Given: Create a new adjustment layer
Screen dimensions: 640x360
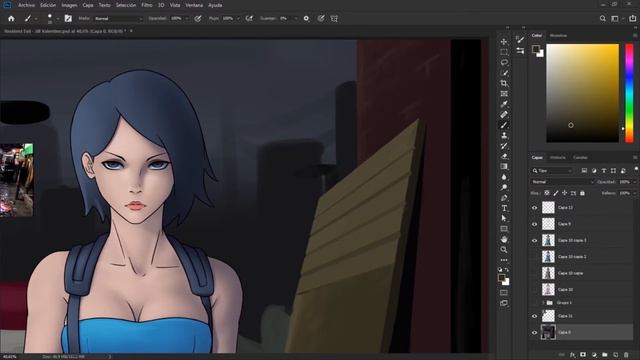Looking at the screenshot, I should pos(594,355).
